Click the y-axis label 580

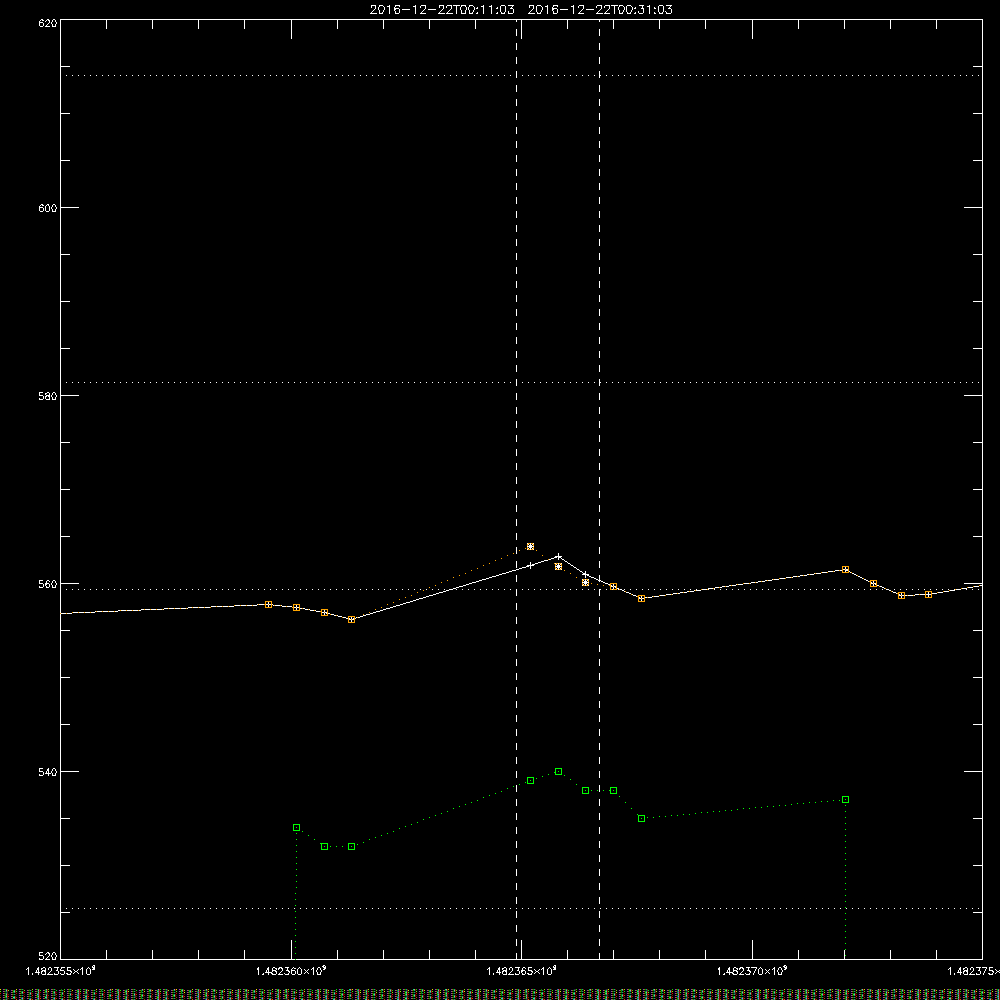point(48,395)
